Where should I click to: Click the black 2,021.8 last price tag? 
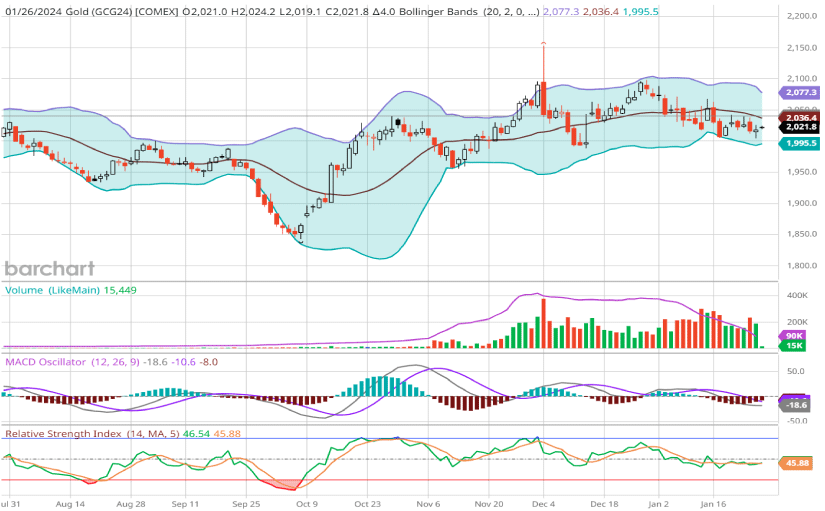pos(801,127)
